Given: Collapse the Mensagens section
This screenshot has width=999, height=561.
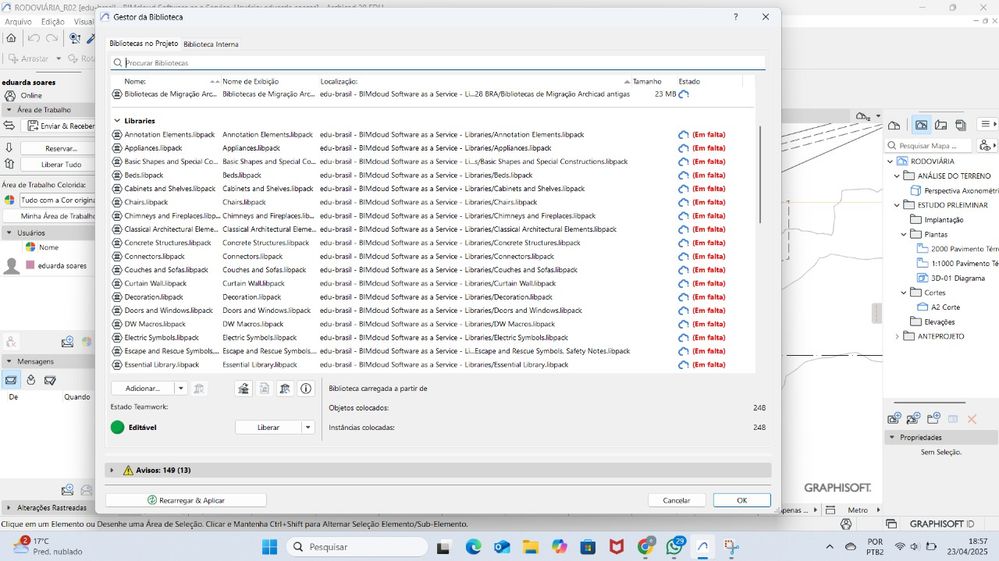Looking at the screenshot, I should tap(9, 361).
